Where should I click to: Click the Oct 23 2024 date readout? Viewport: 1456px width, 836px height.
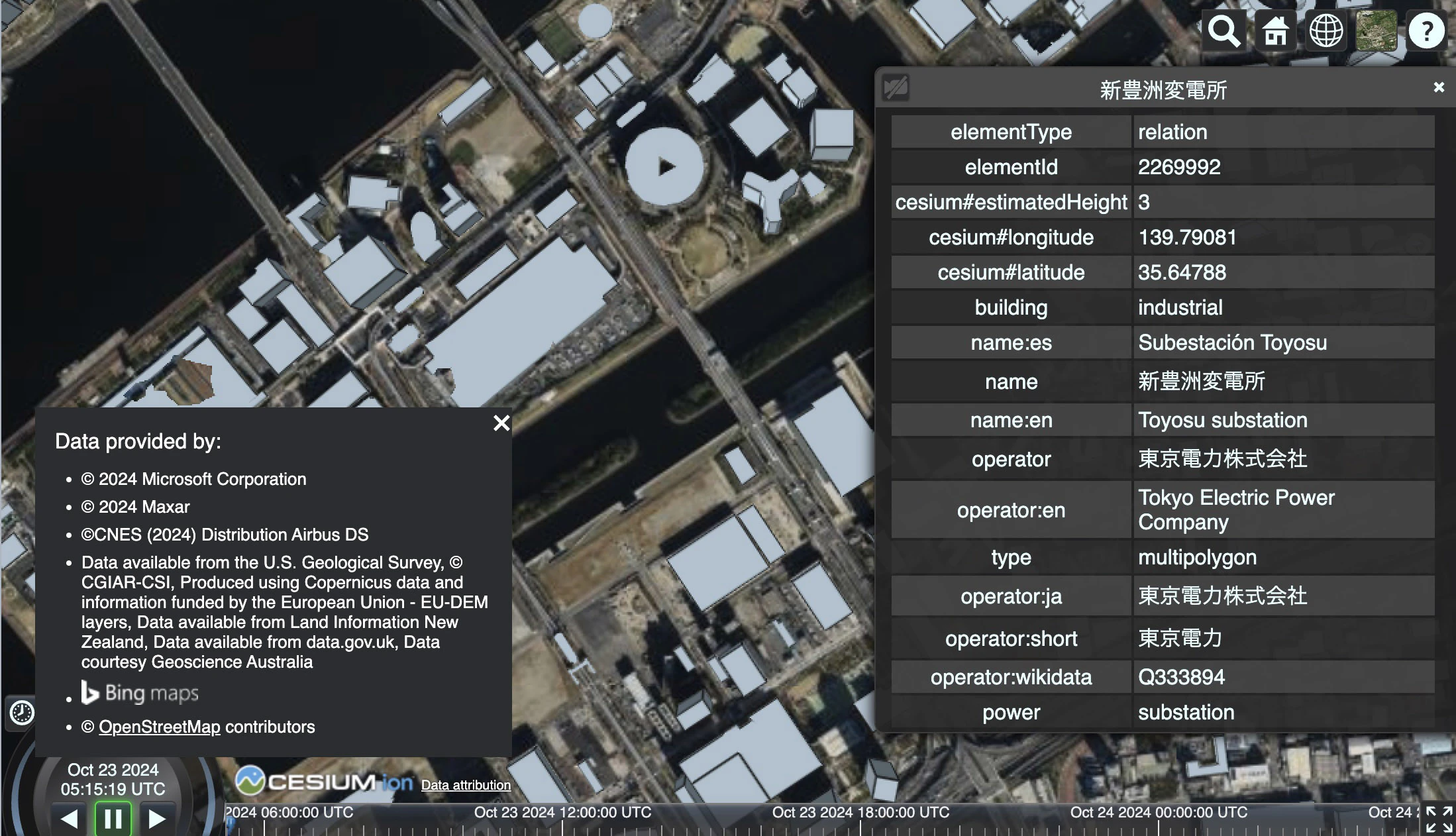point(113,770)
